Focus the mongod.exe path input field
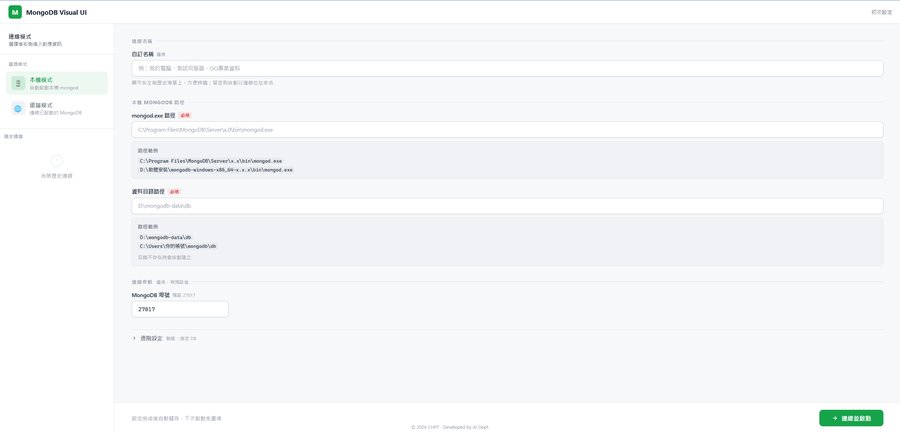 click(507, 130)
